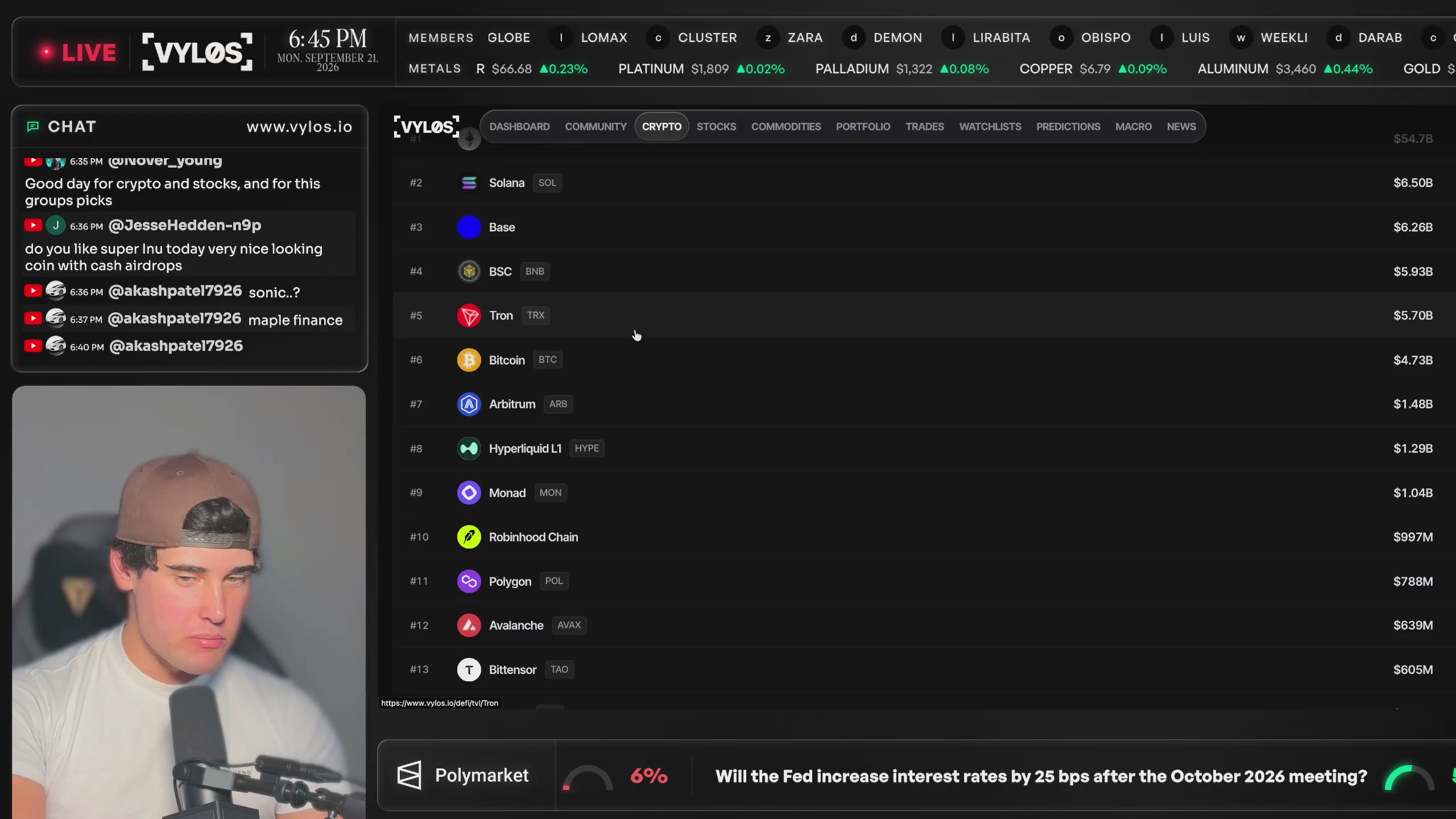Click Arbitrum's $1.48B value
1456x819 pixels.
[1413, 404]
